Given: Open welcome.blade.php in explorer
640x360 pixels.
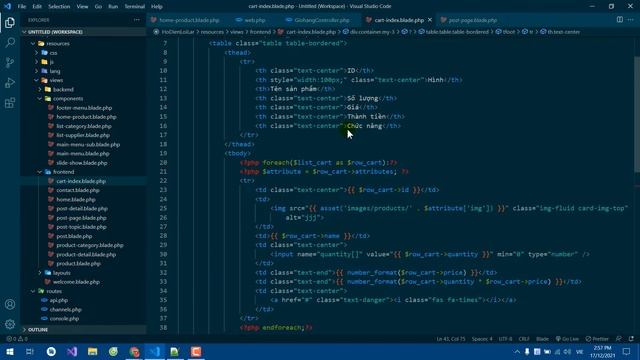Looking at the screenshot, I should coord(76,282).
